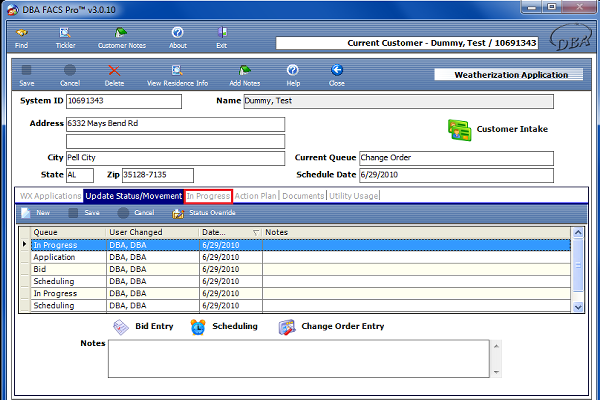Image resolution: width=600 pixels, height=400 pixels.
Task: Select the highlighted In Progress row
Action: pos(301,245)
